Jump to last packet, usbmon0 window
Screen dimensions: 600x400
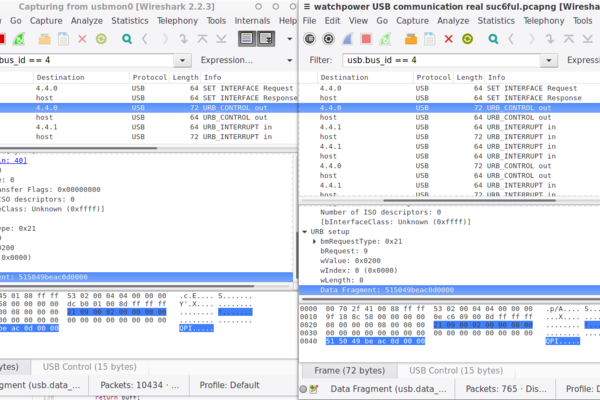(221, 39)
